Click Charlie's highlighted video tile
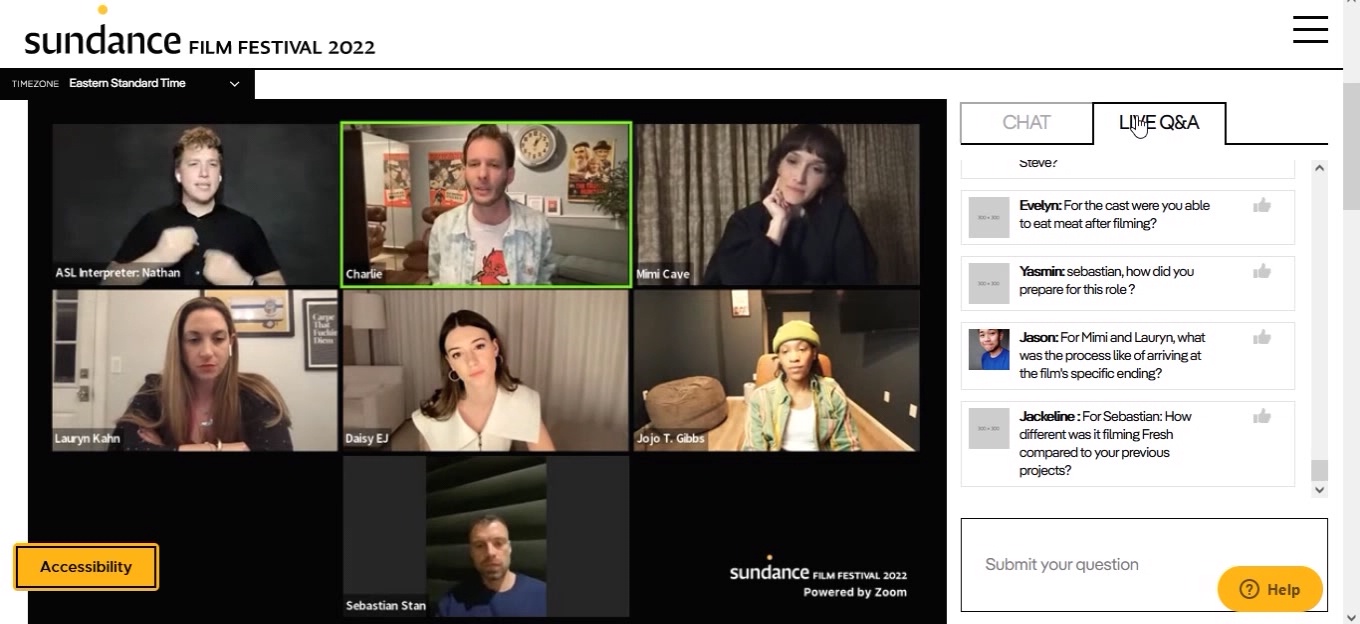Screen dimensions: 1360x624 tap(486, 205)
